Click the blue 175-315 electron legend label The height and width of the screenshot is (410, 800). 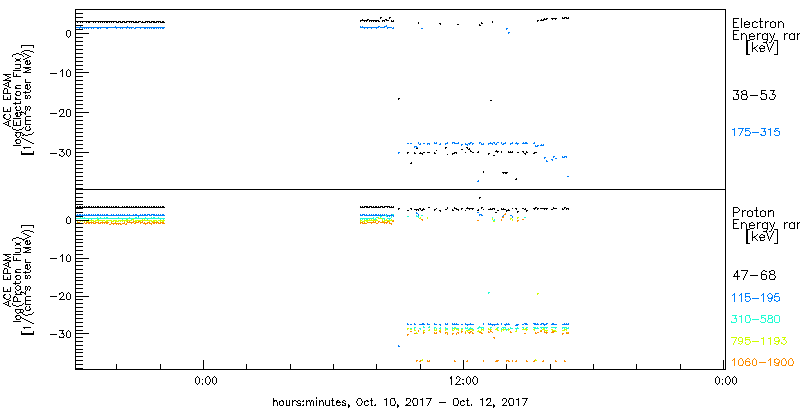(x=756, y=133)
